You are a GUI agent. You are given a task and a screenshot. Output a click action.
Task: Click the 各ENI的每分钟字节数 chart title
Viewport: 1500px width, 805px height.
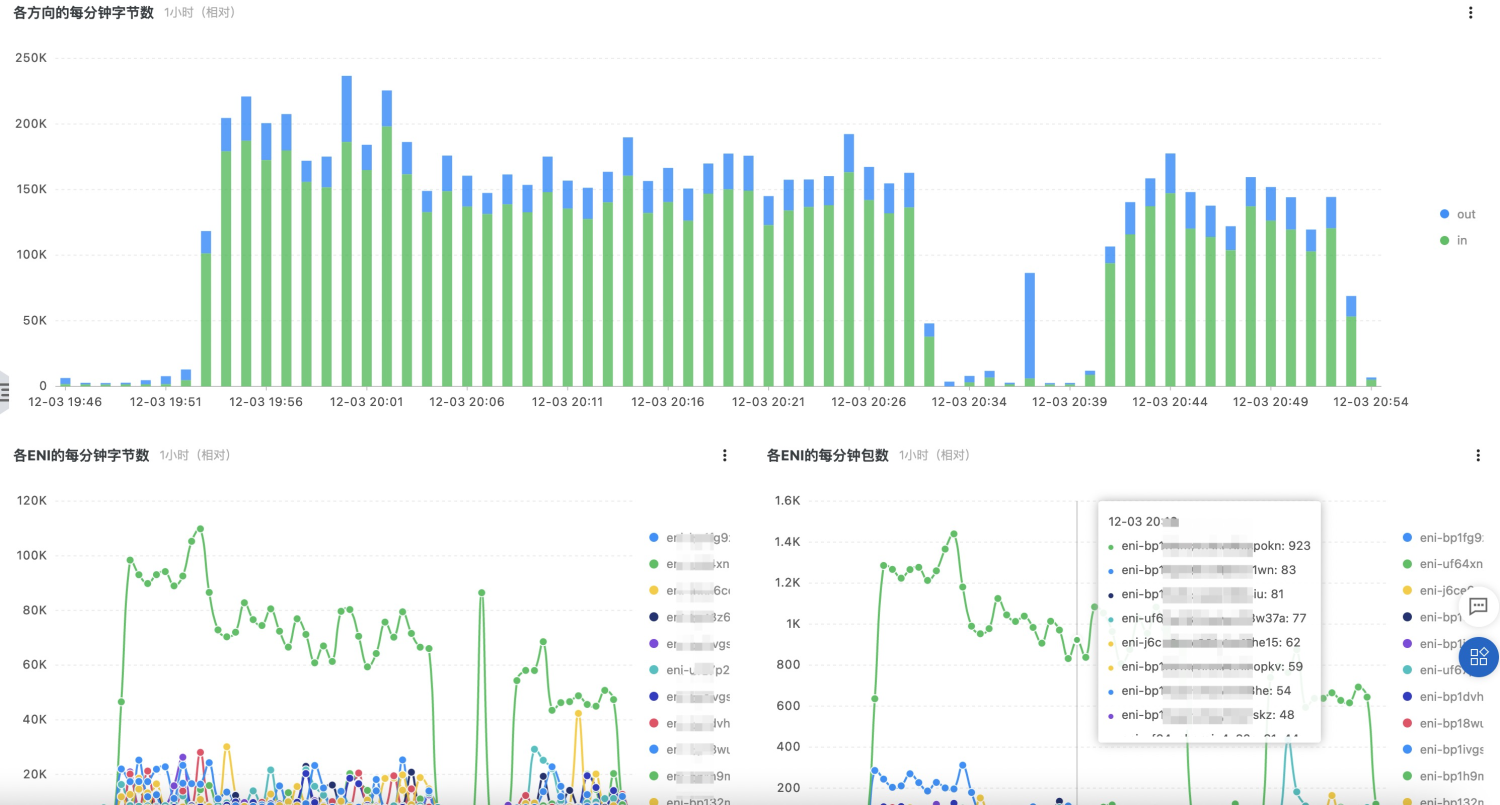pos(81,455)
